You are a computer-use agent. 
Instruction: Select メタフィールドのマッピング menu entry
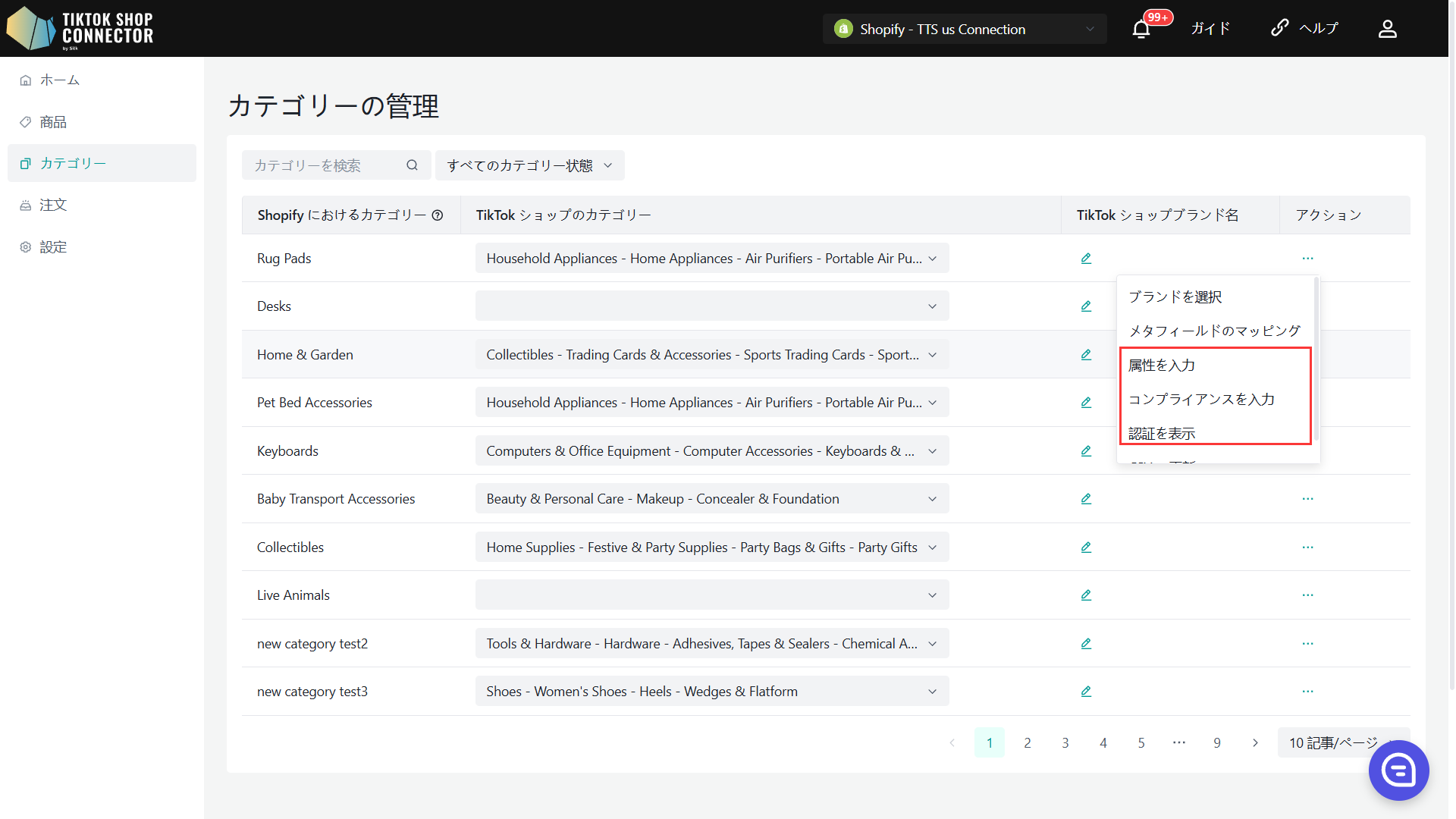(x=1216, y=331)
